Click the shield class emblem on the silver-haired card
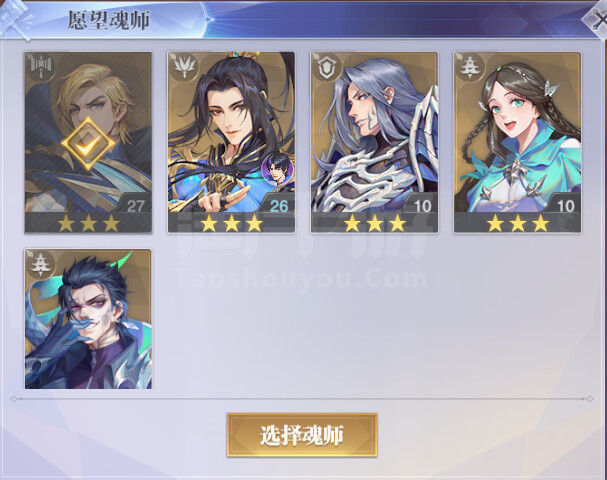607x480 pixels. point(325,67)
